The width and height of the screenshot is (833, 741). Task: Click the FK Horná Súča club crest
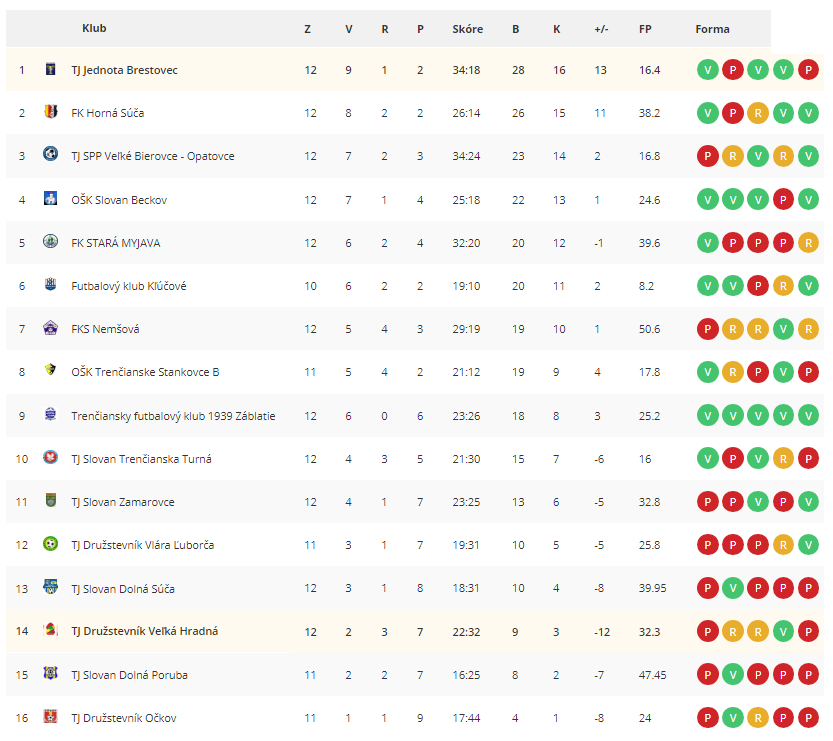pyautogui.click(x=50, y=112)
